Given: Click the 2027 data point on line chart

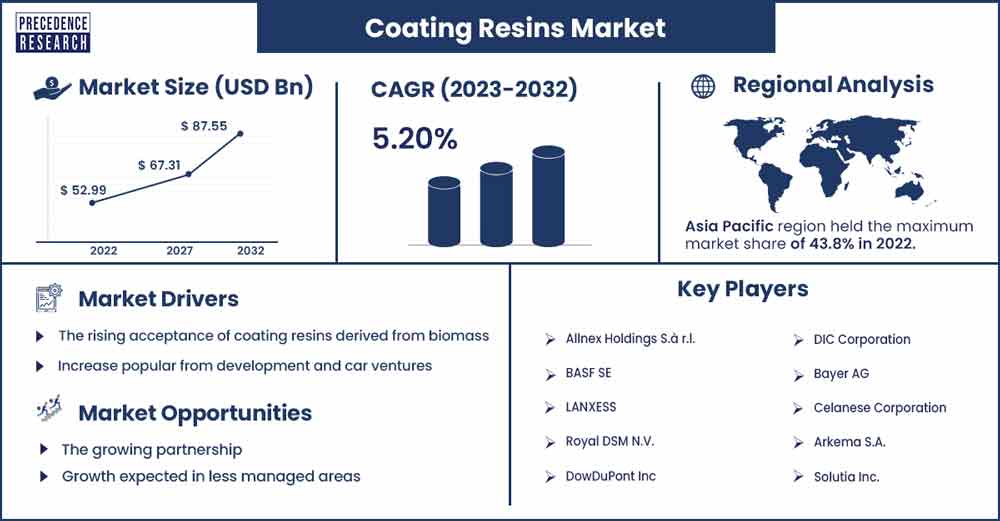Looking at the screenshot, I should (x=188, y=173).
